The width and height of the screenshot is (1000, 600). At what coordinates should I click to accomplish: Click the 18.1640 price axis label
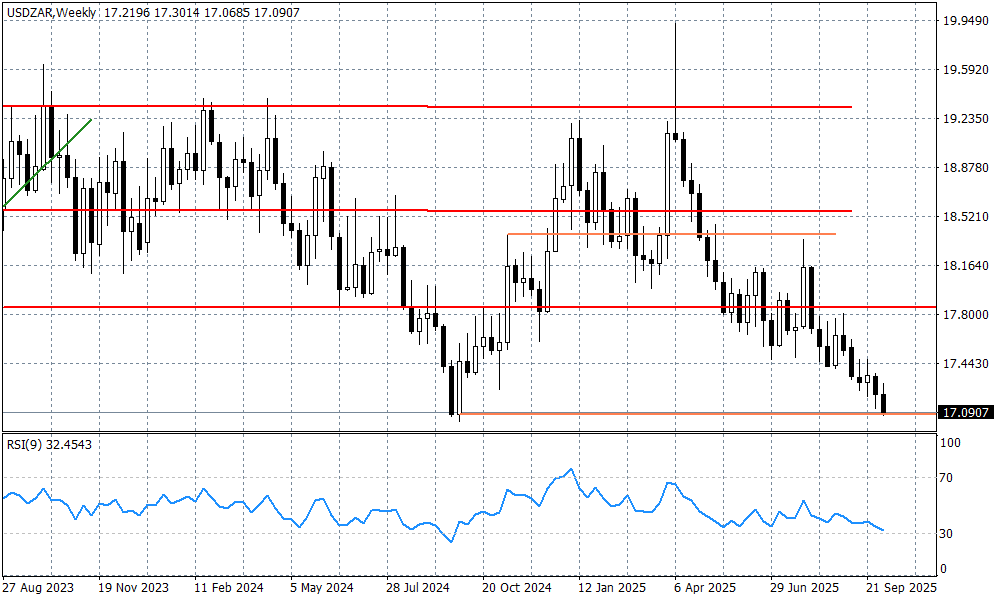point(965,266)
